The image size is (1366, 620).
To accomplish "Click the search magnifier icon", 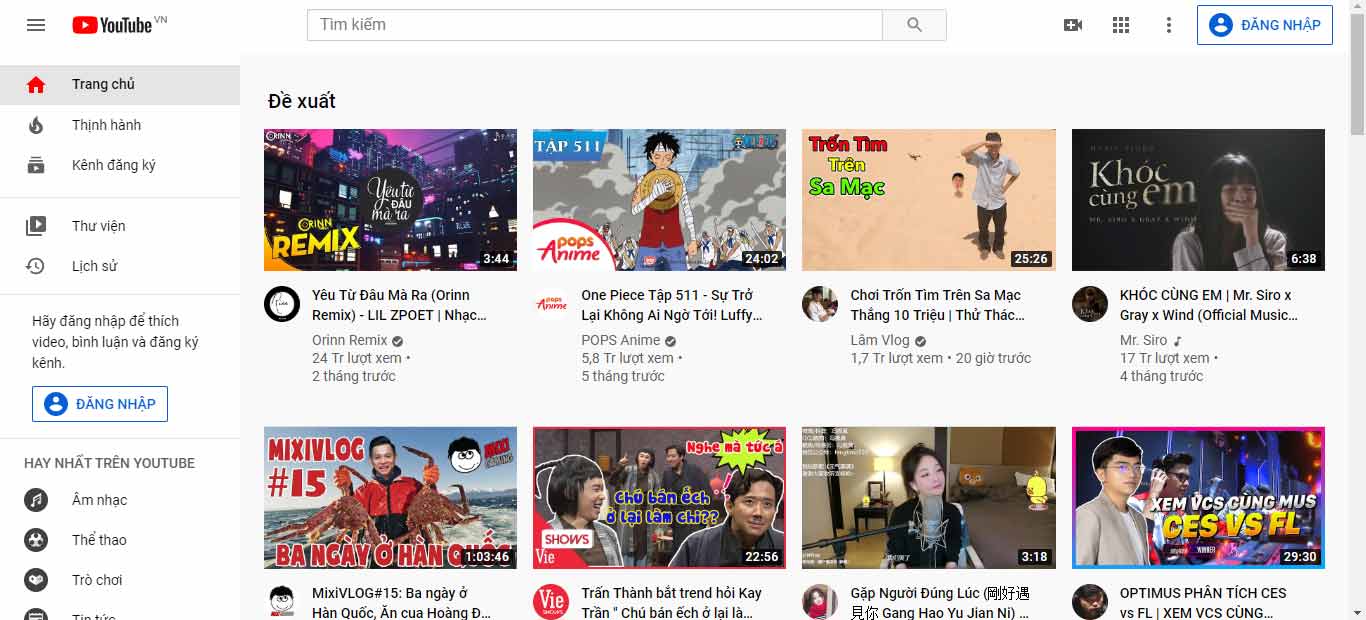I will point(913,25).
